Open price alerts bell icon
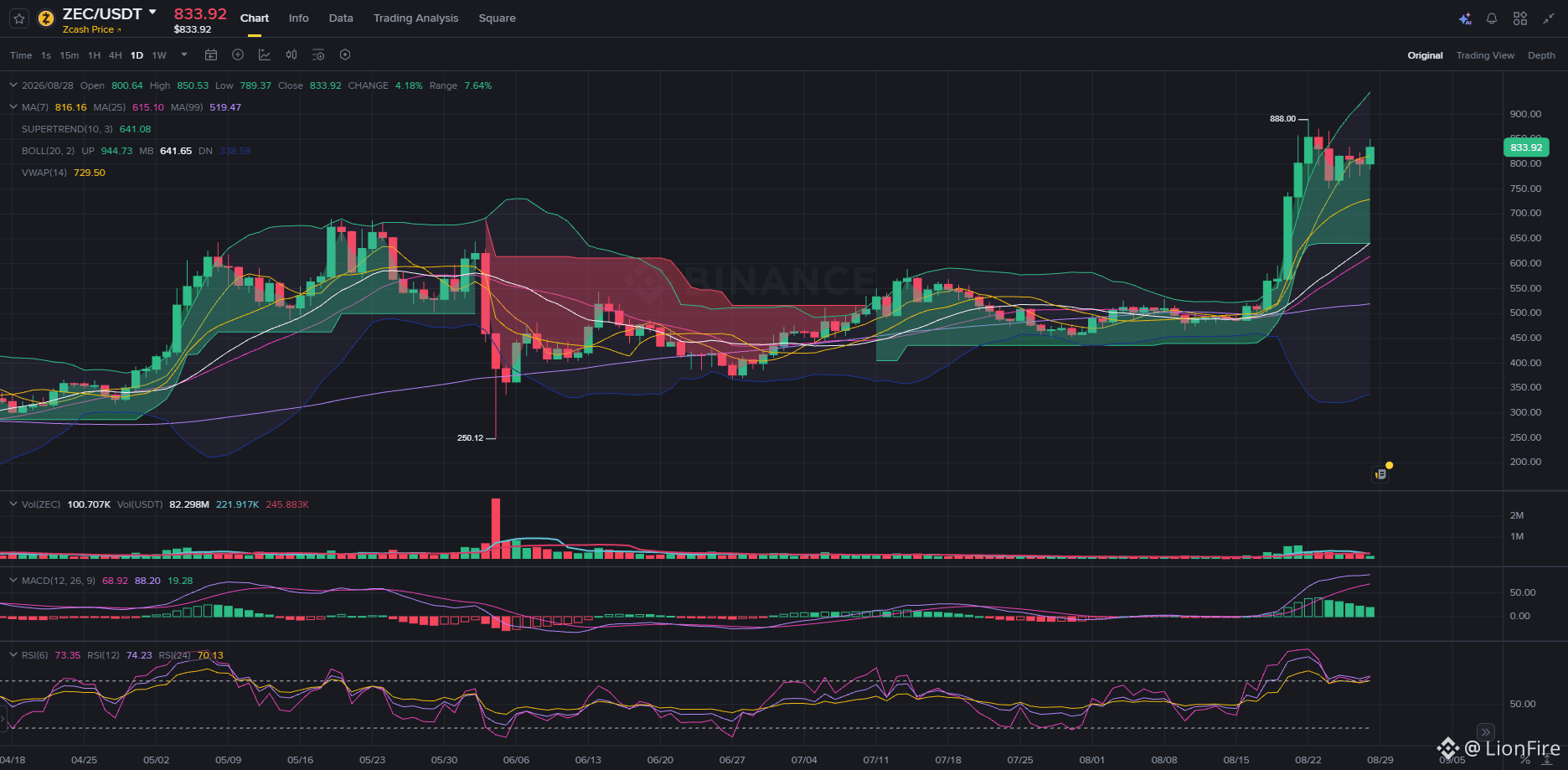Image resolution: width=1568 pixels, height=770 pixels. click(1492, 18)
